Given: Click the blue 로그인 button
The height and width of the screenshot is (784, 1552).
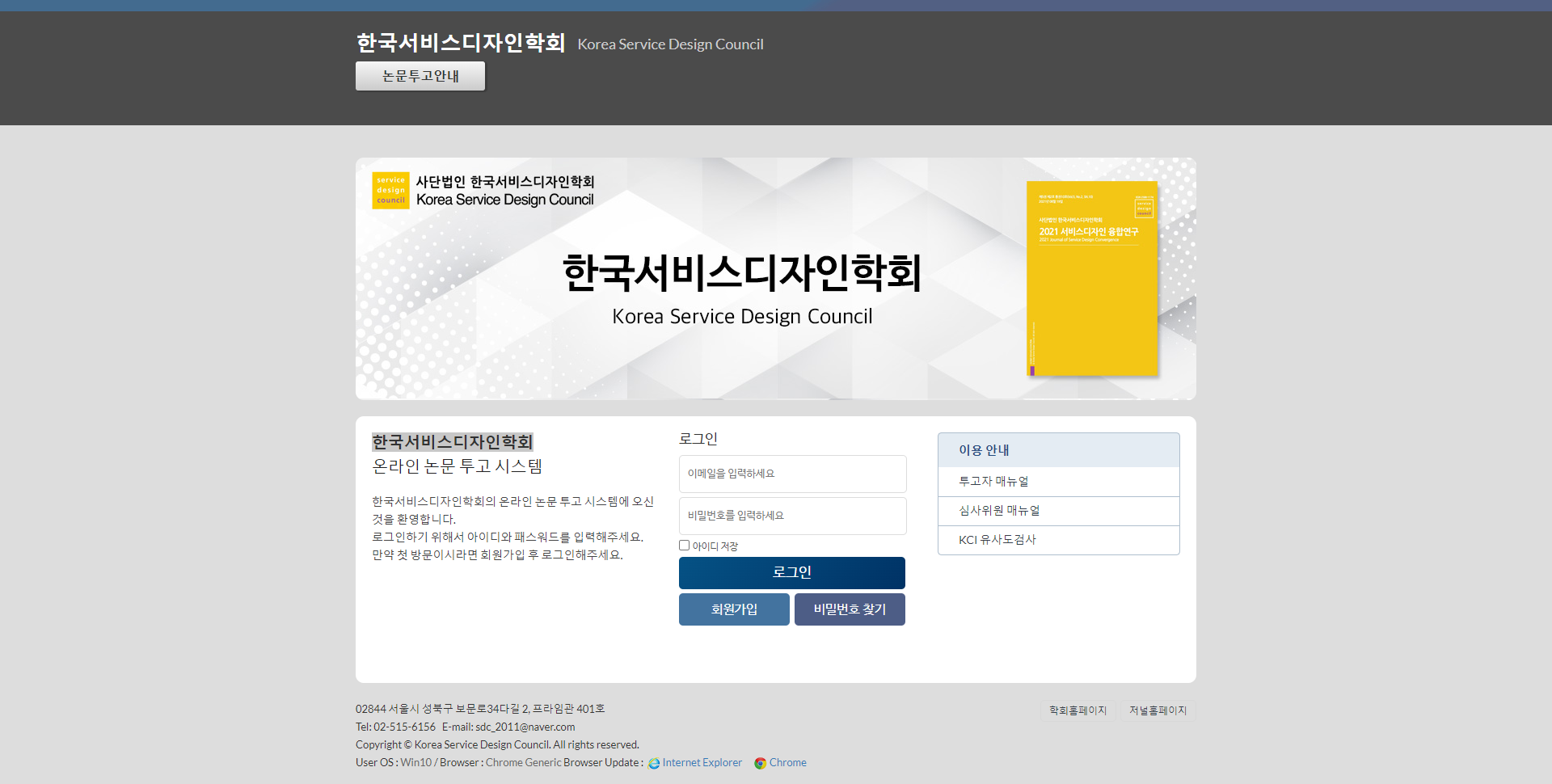Looking at the screenshot, I should click(x=792, y=573).
